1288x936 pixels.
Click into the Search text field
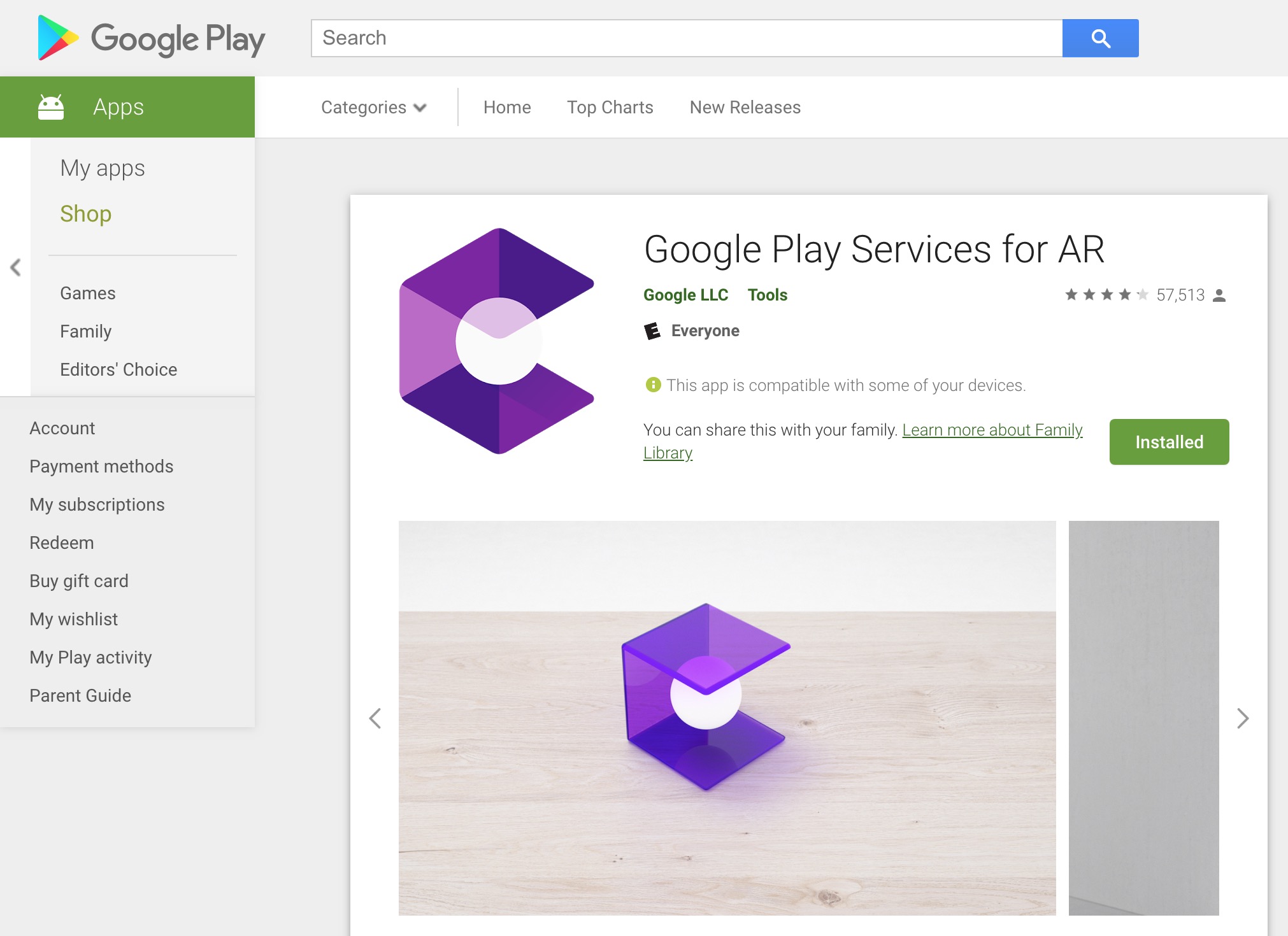[687, 38]
